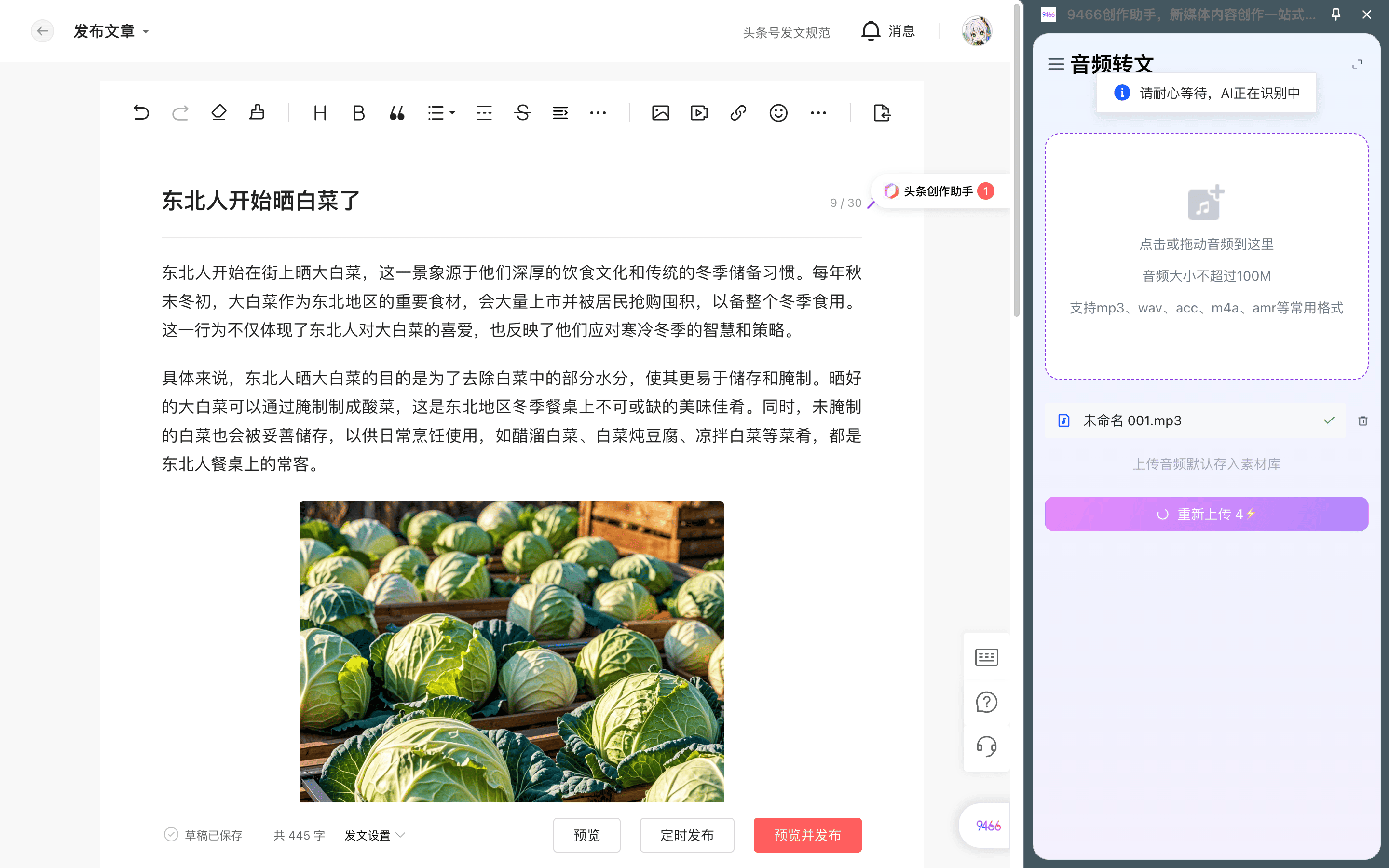Click the audio upload drop zone
The image size is (1389, 868).
click(x=1207, y=257)
